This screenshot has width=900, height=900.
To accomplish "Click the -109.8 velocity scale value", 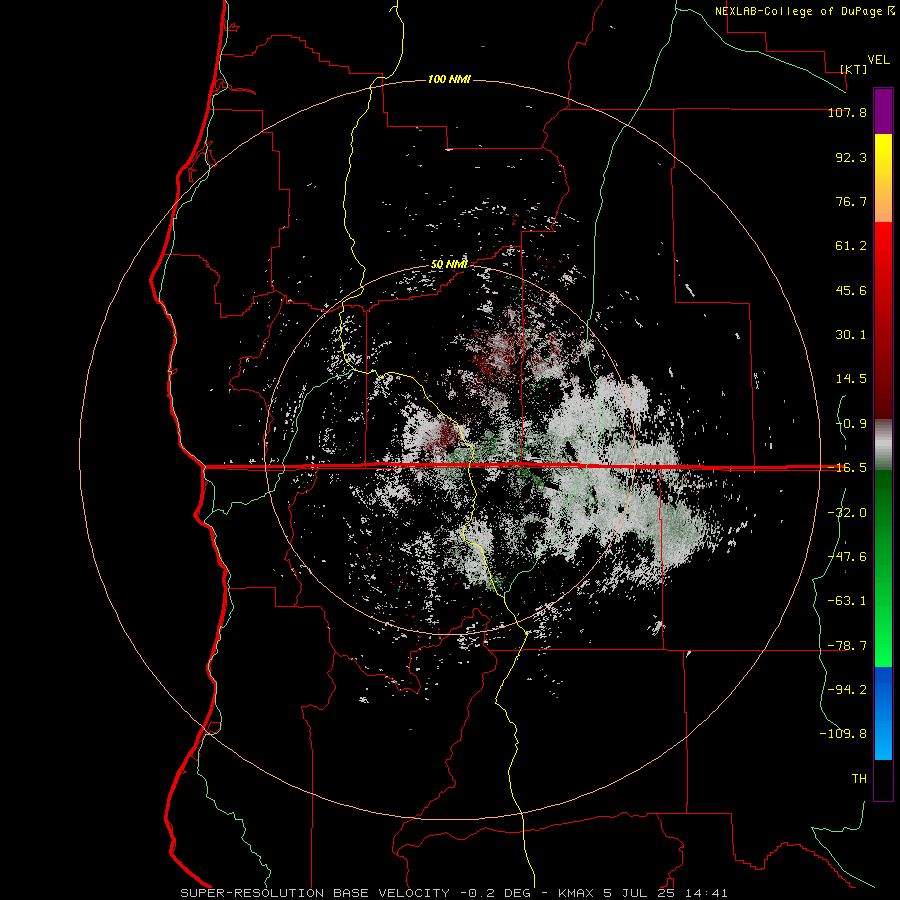I will pyautogui.click(x=843, y=734).
